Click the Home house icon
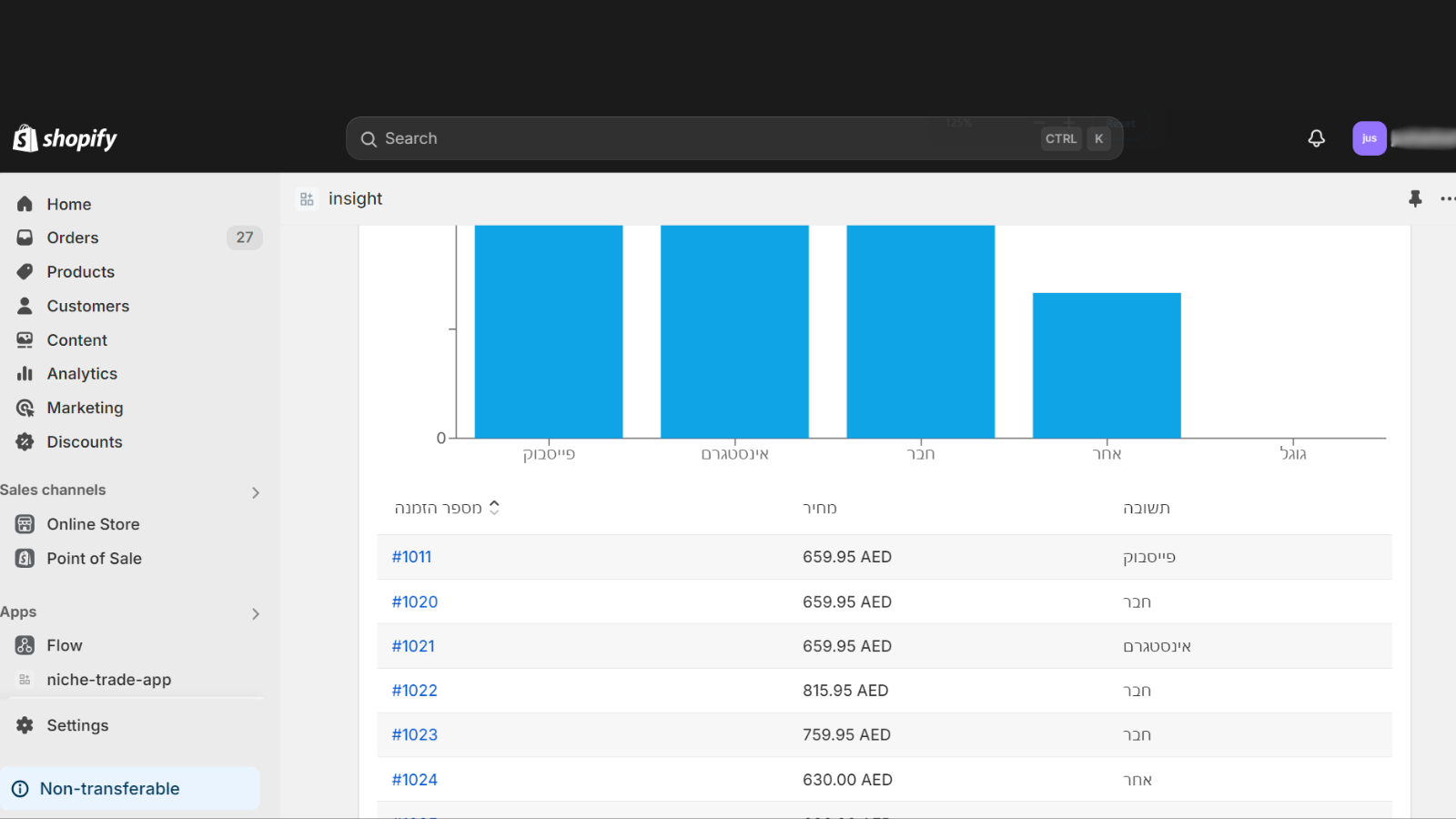Screen dimensions: 1456x819 (25, 204)
